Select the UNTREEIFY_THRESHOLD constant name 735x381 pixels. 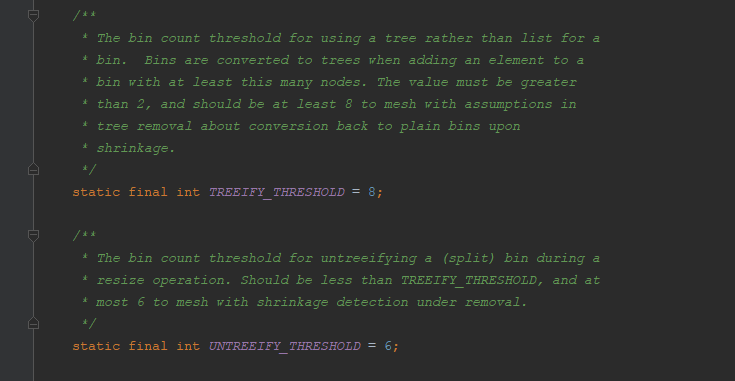point(285,346)
